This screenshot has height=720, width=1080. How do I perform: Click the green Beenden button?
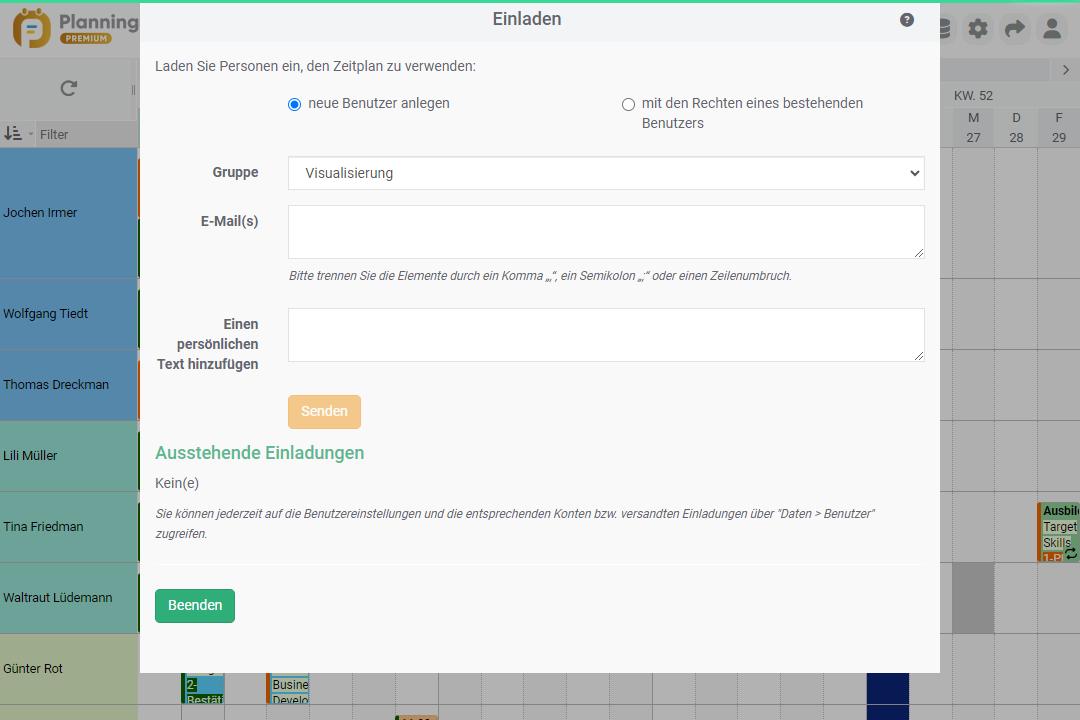click(x=195, y=606)
